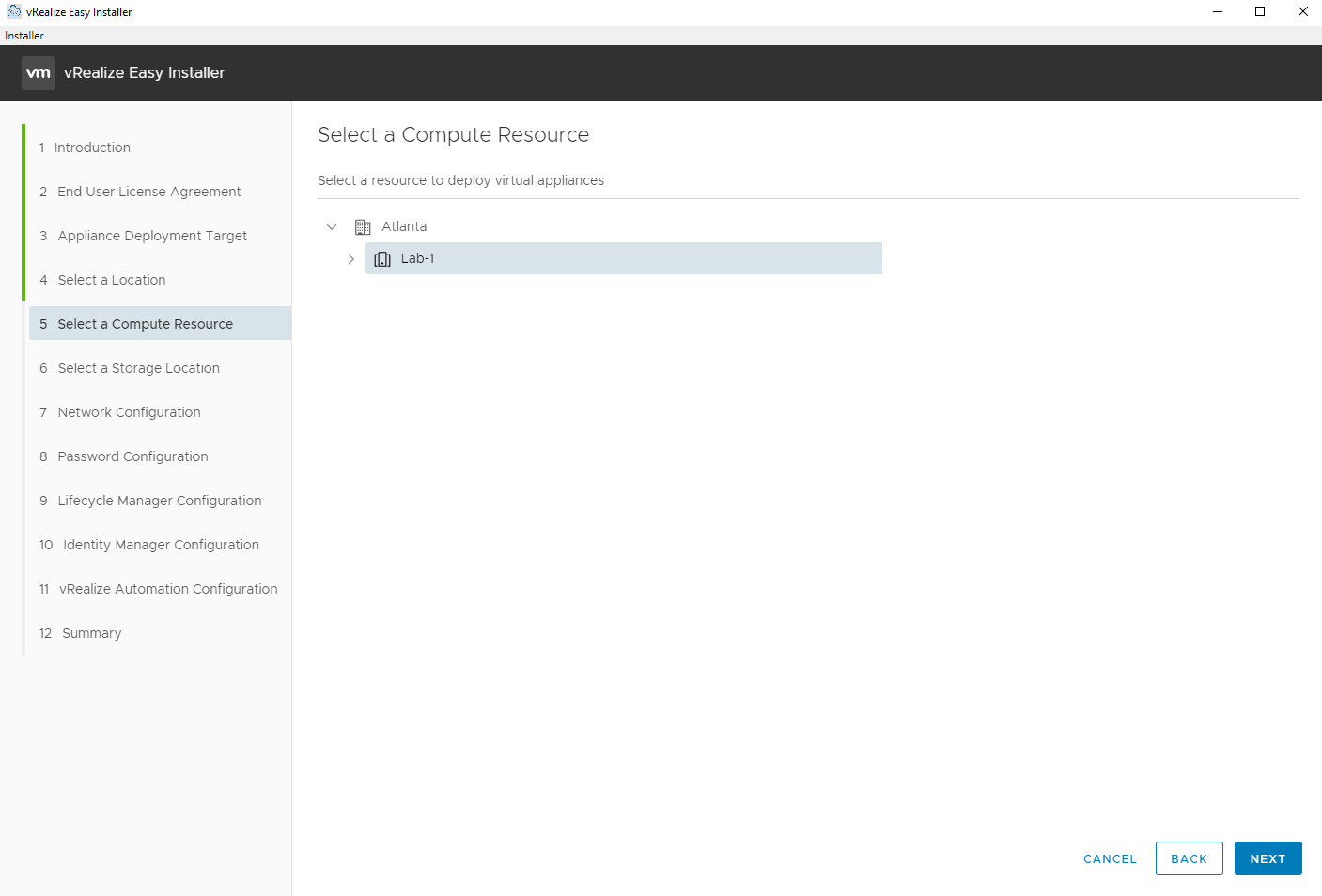The image size is (1322, 896).
Task: Maximize the installer window
Action: tap(1260, 11)
